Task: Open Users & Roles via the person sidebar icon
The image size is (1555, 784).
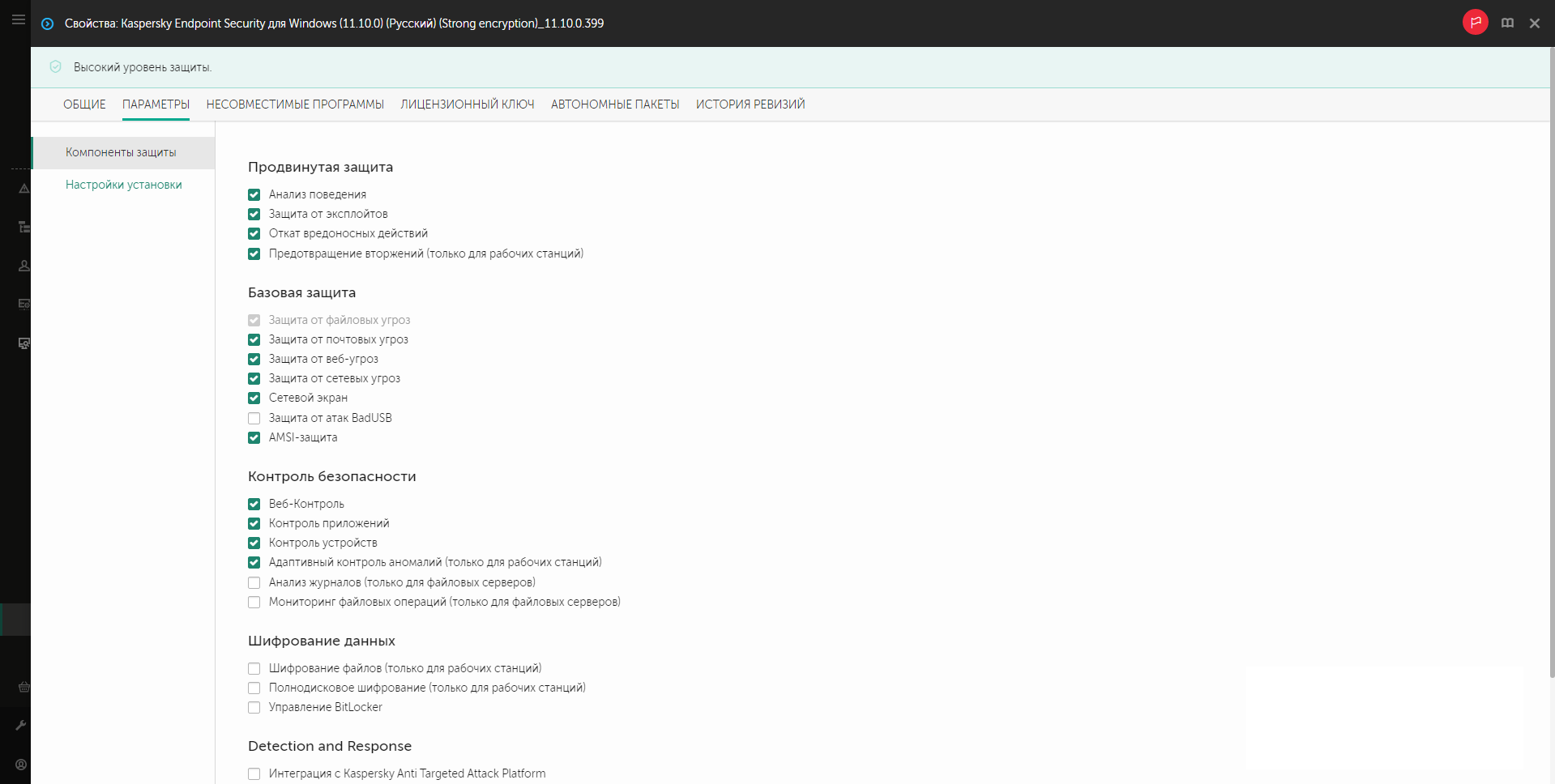Action: point(23,266)
